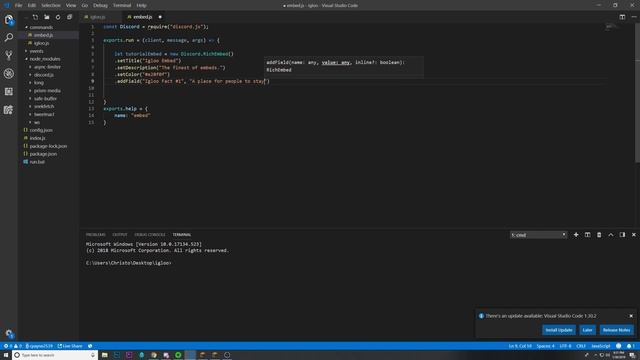The image size is (640, 360).
Task: Click the Spaces: 4 indentation indicator
Action: click(545, 346)
